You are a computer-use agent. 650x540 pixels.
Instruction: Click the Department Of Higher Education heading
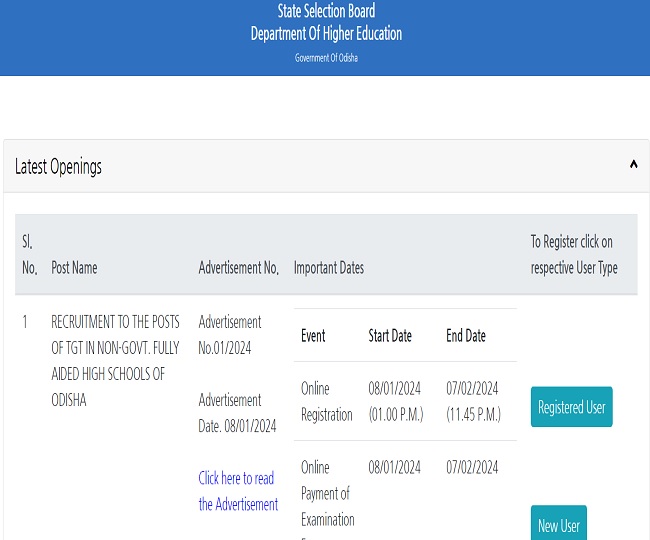326,34
